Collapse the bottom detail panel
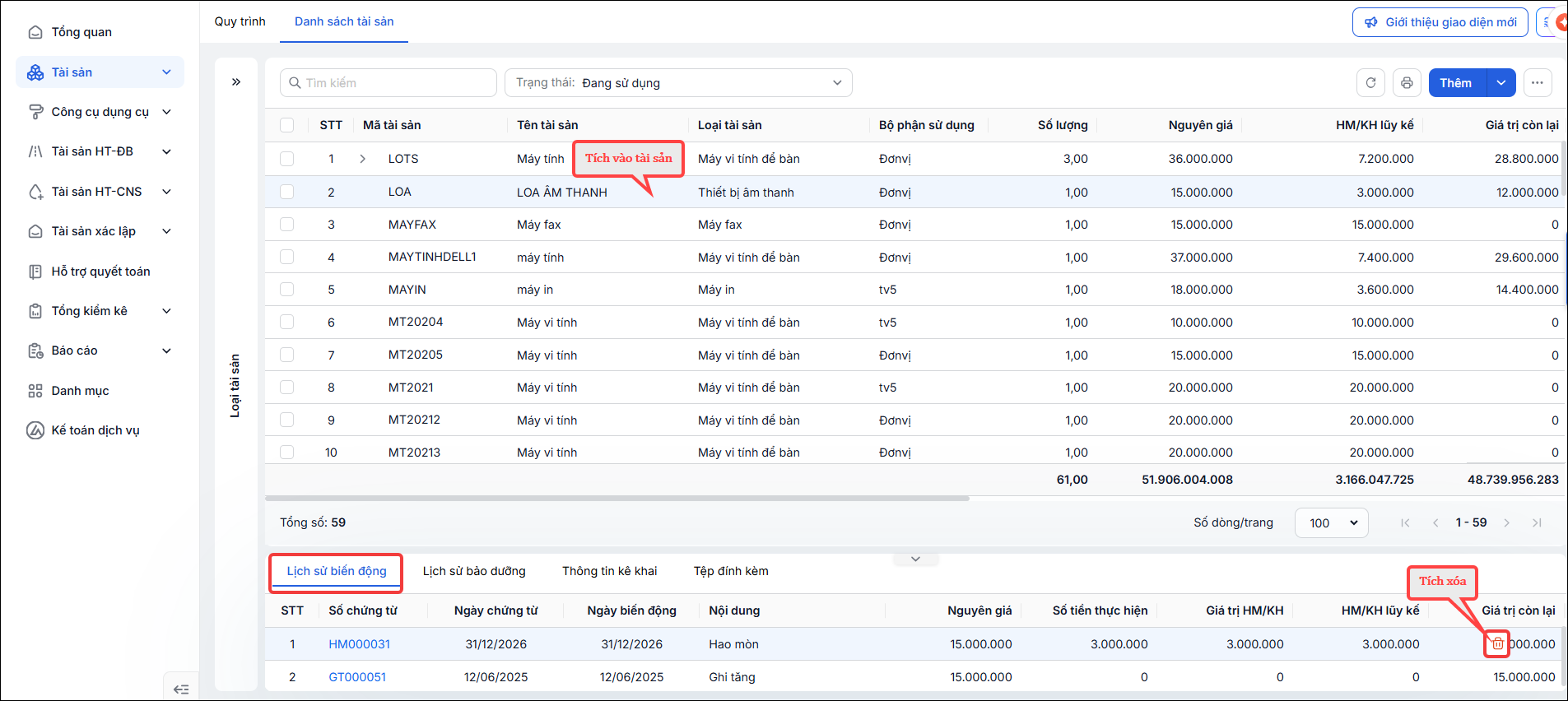This screenshot has width=1568, height=701. pyautogui.click(x=915, y=559)
